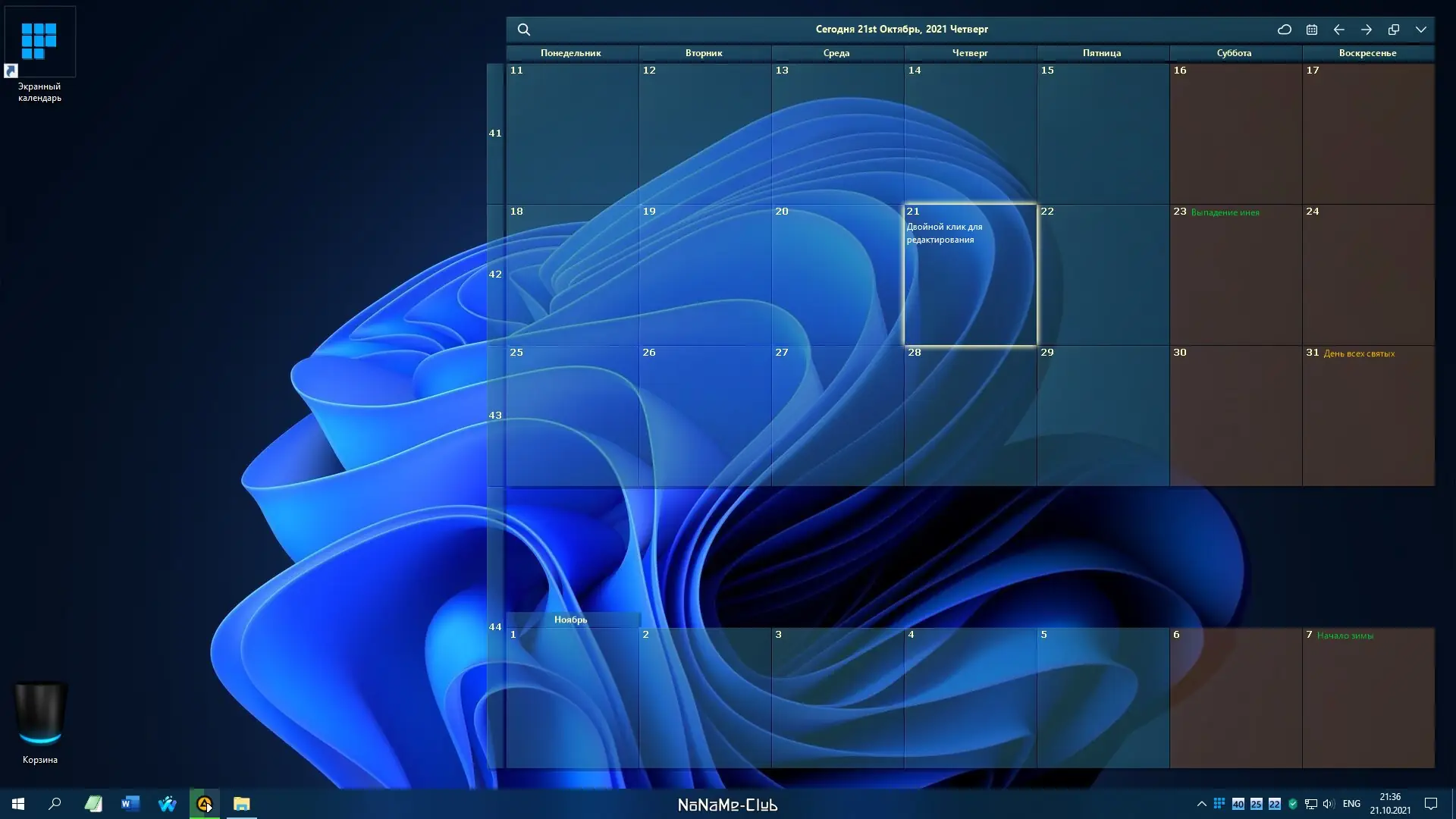1456x819 pixels.
Task: Click the ENG language indicator
Action: pyautogui.click(x=1351, y=804)
